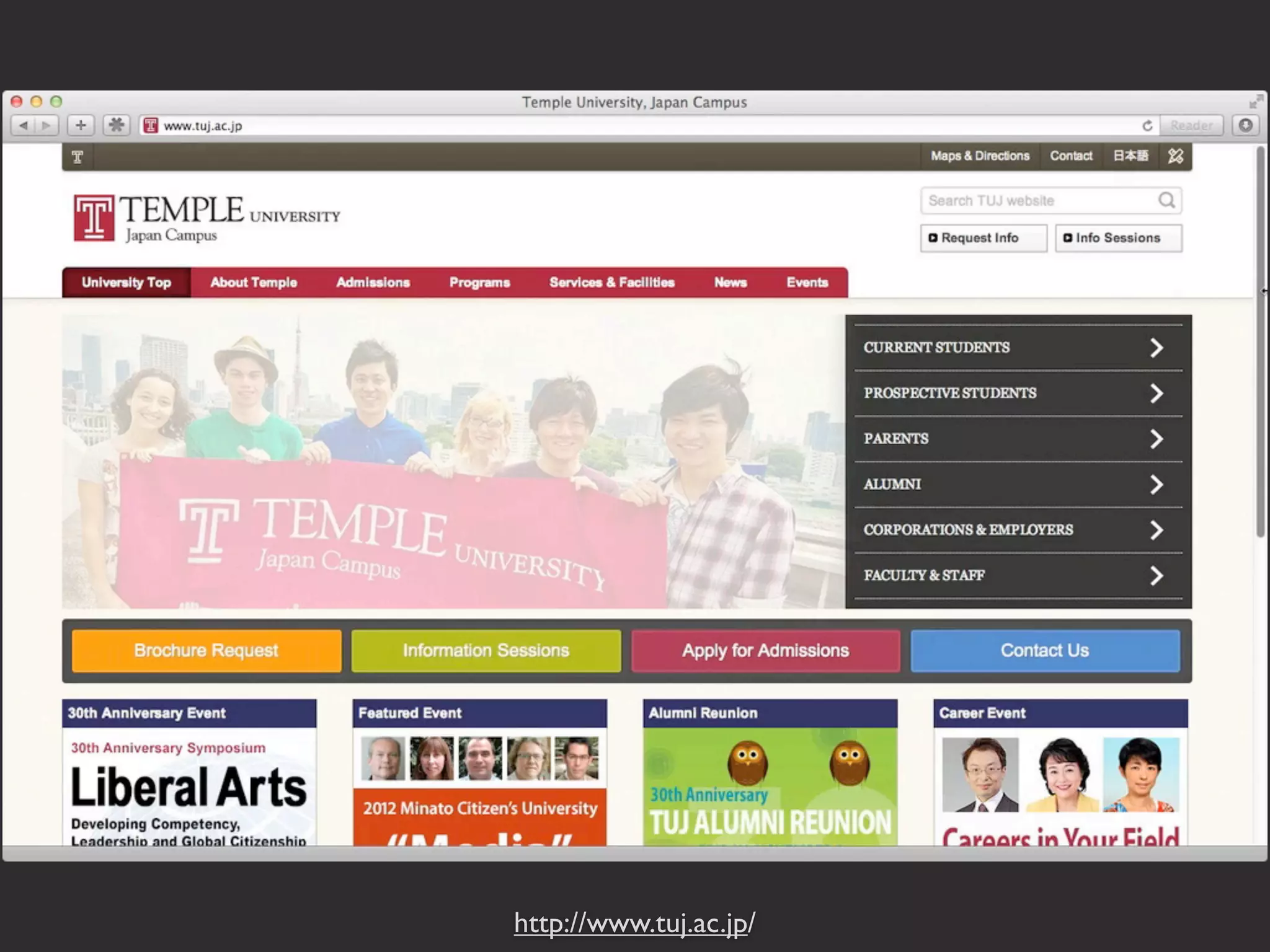Click the browser back arrow button
Viewport: 1270px width, 952px height.
point(24,126)
